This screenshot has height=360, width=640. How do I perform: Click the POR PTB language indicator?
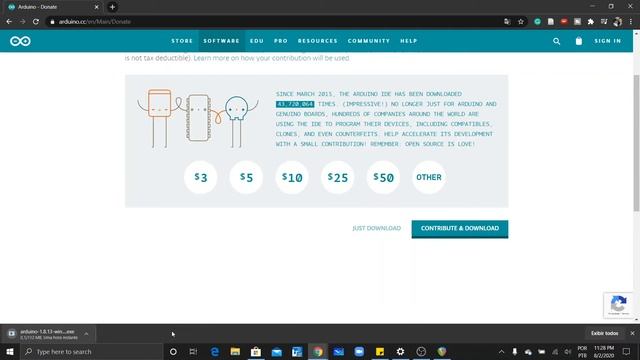(x=582, y=351)
